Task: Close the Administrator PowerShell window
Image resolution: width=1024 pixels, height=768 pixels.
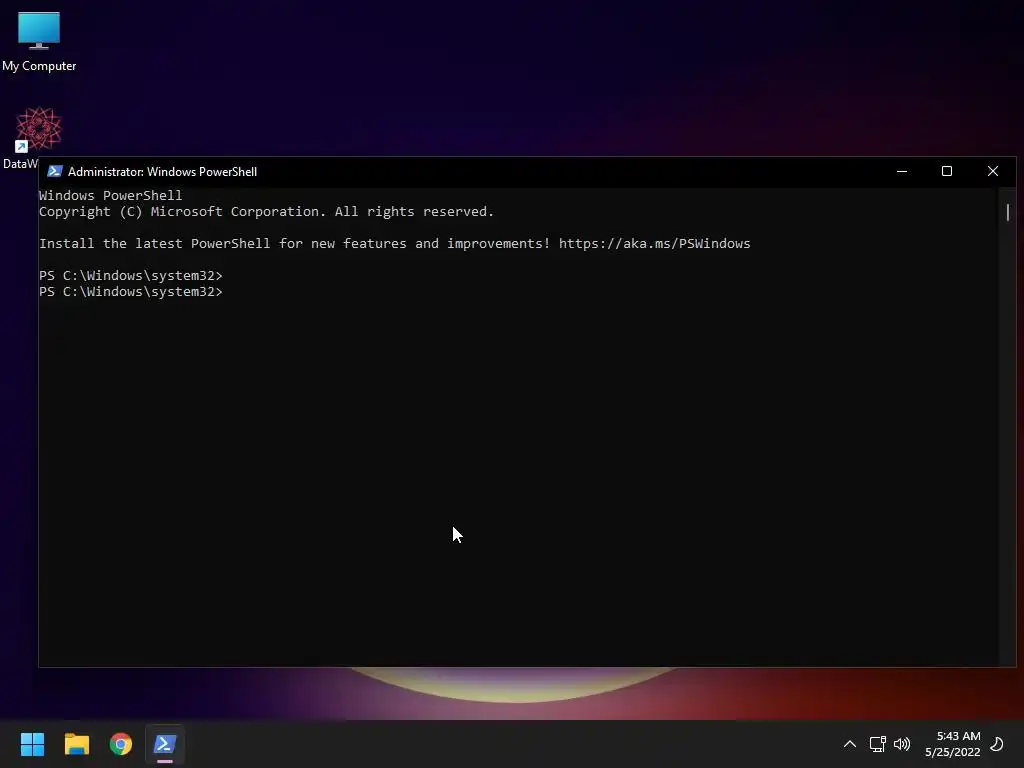Action: coord(993,172)
